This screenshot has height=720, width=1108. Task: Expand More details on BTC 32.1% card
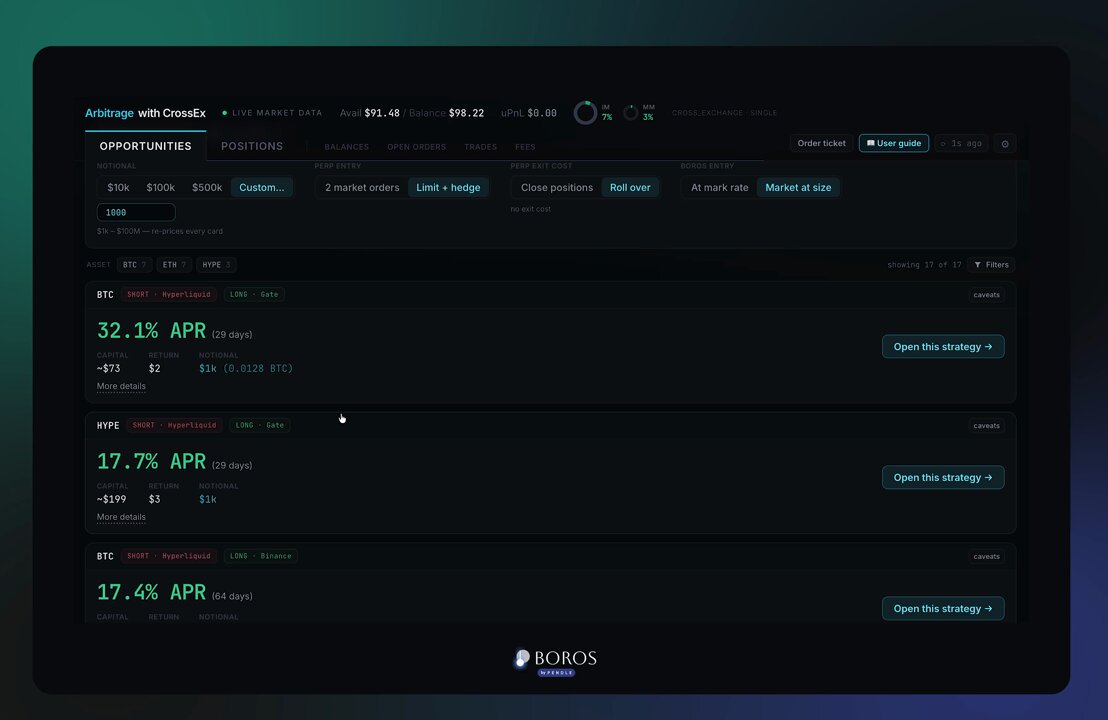[121, 386]
